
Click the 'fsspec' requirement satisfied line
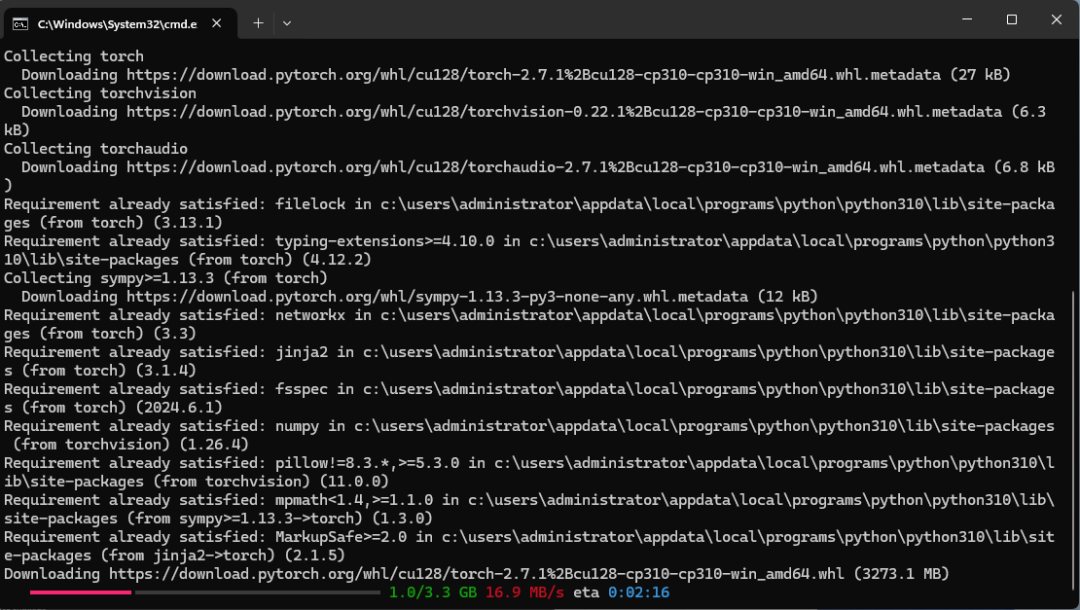(x=529, y=398)
